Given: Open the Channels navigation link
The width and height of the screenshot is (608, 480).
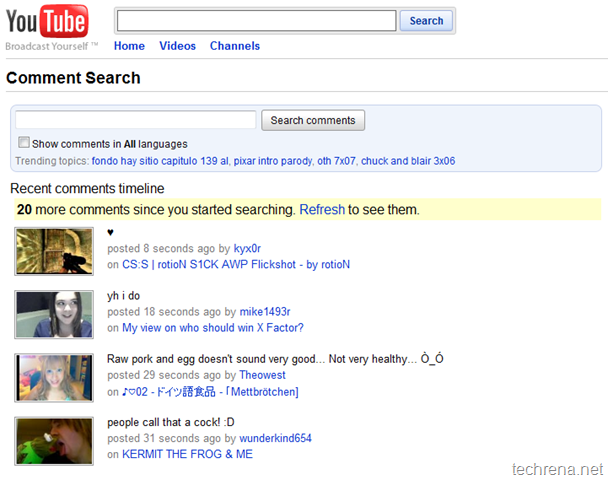Looking at the screenshot, I should tap(235, 46).
